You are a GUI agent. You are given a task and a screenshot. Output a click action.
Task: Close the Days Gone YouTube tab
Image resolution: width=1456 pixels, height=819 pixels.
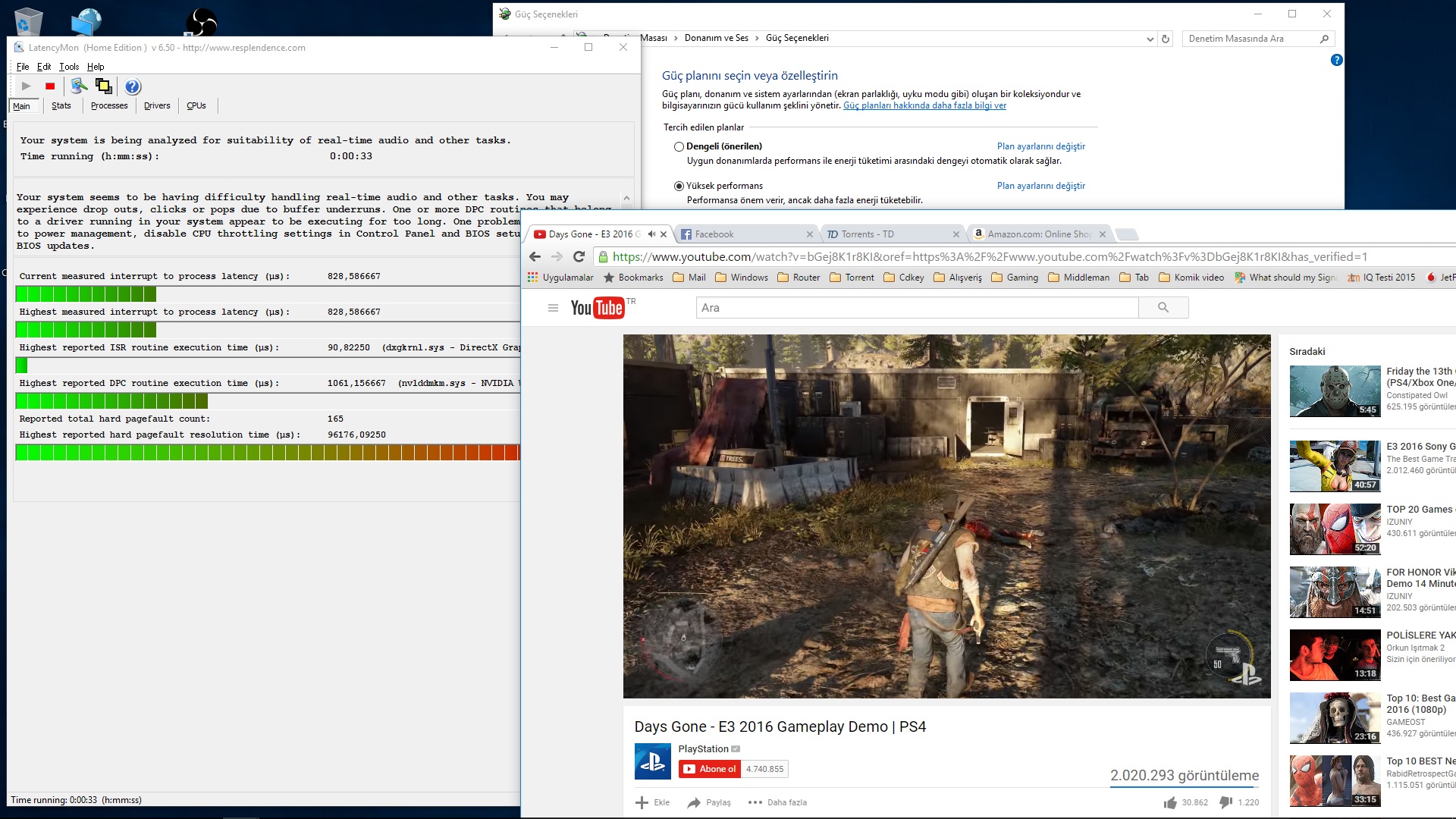(x=664, y=234)
